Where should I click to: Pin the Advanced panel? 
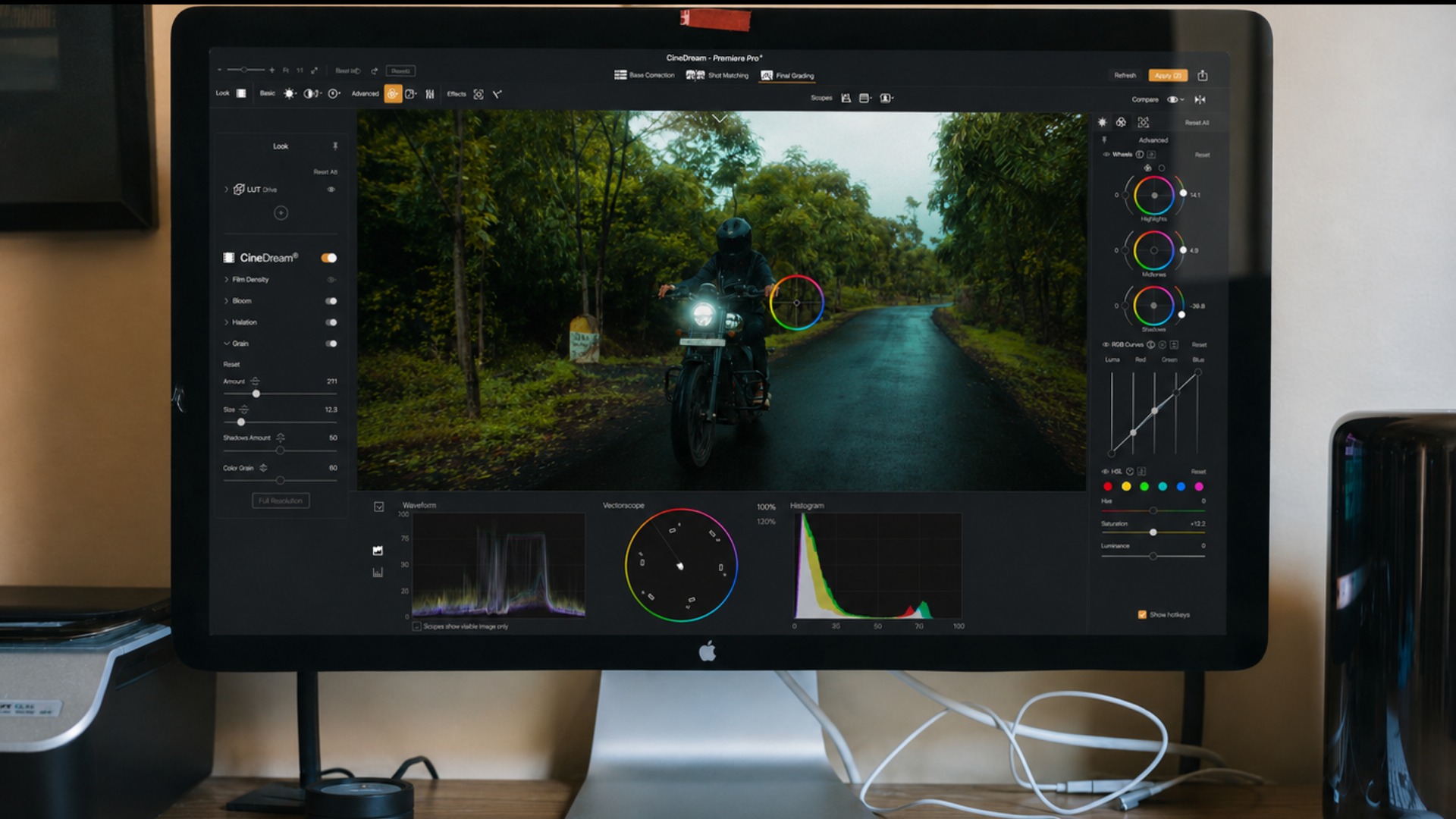click(1104, 140)
